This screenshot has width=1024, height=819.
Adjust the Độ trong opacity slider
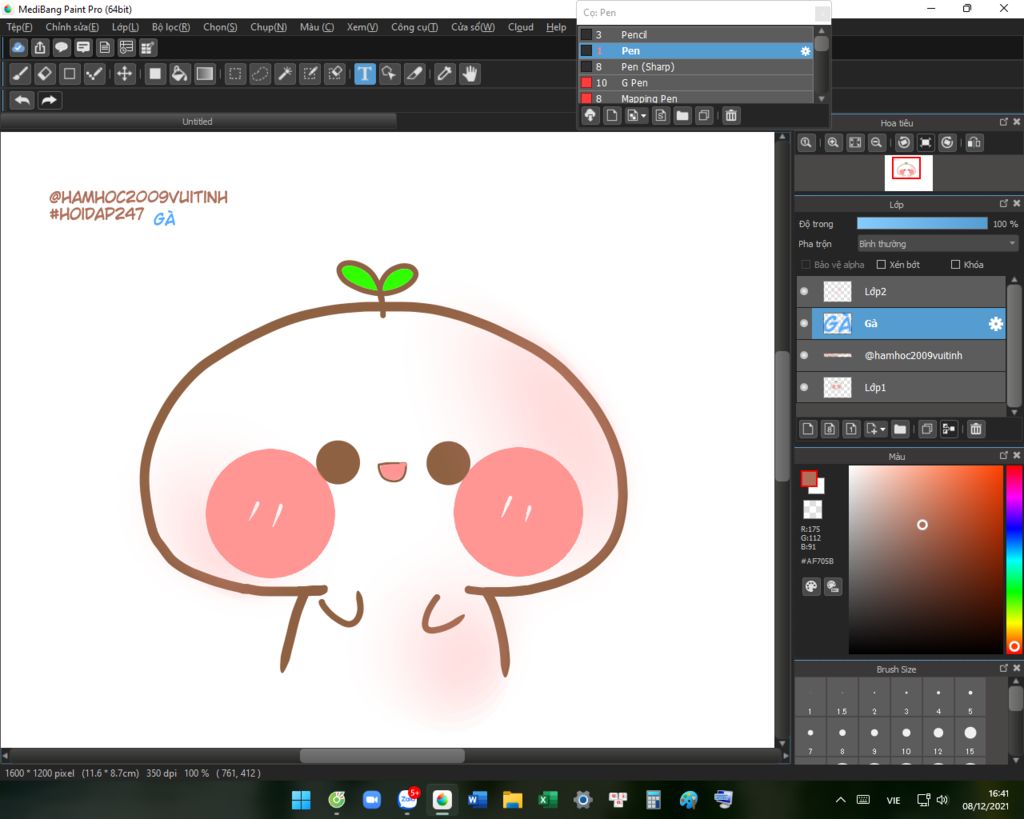point(922,223)
